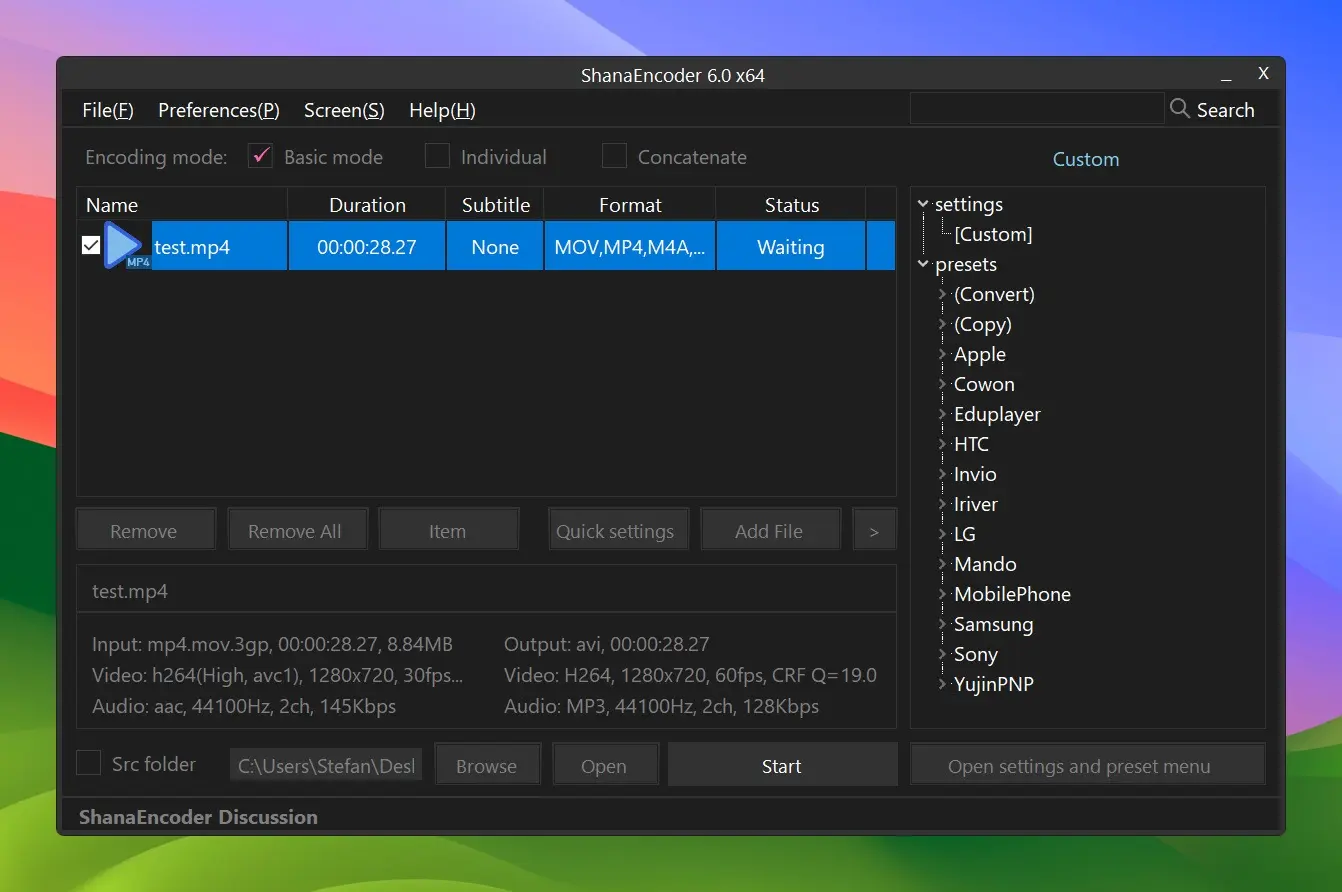Enable Concatenate encoding mode
Image resolution: width=1342 pixels, height=892 pixels.
(614, 157)
